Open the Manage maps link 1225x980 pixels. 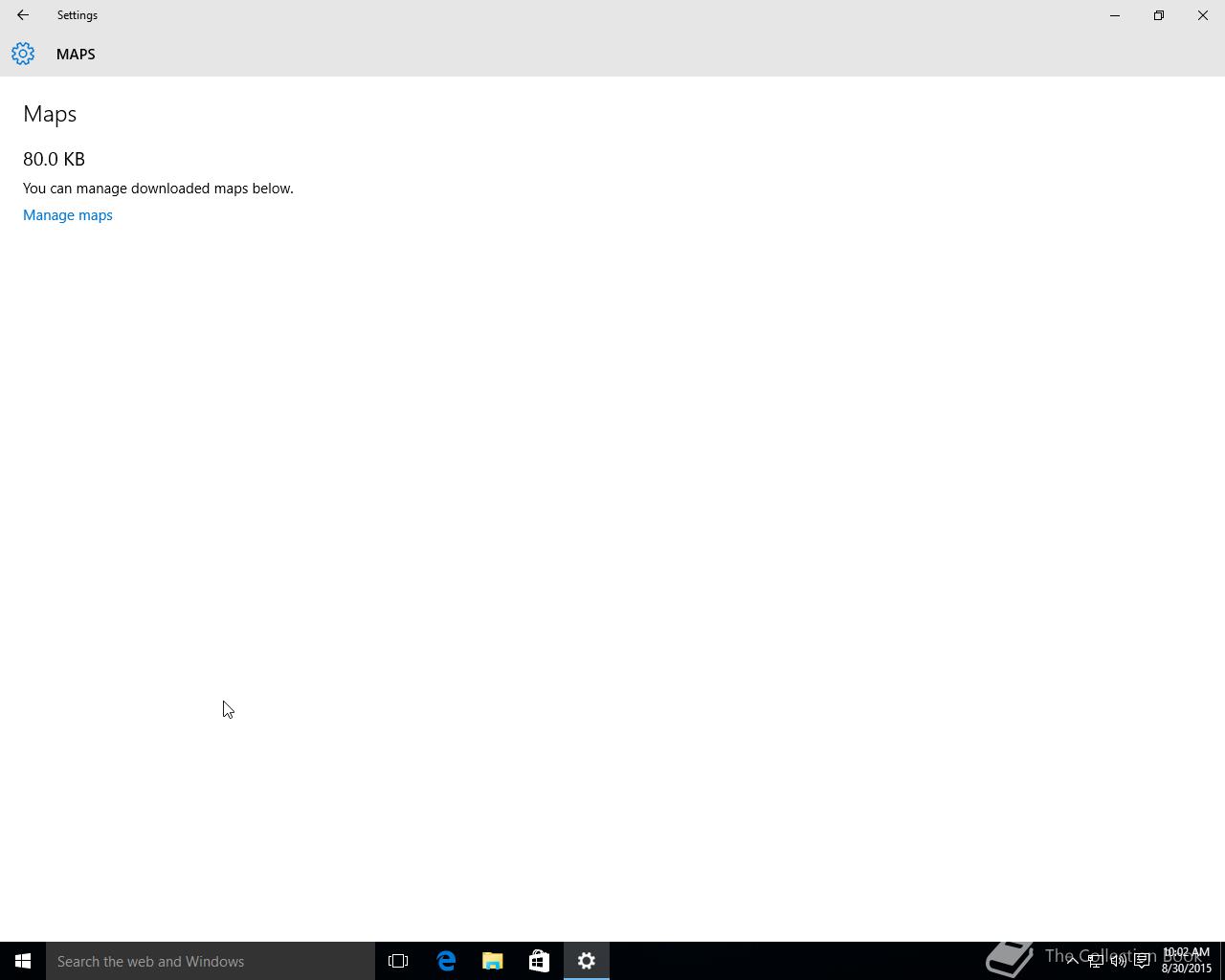[68, 215]
